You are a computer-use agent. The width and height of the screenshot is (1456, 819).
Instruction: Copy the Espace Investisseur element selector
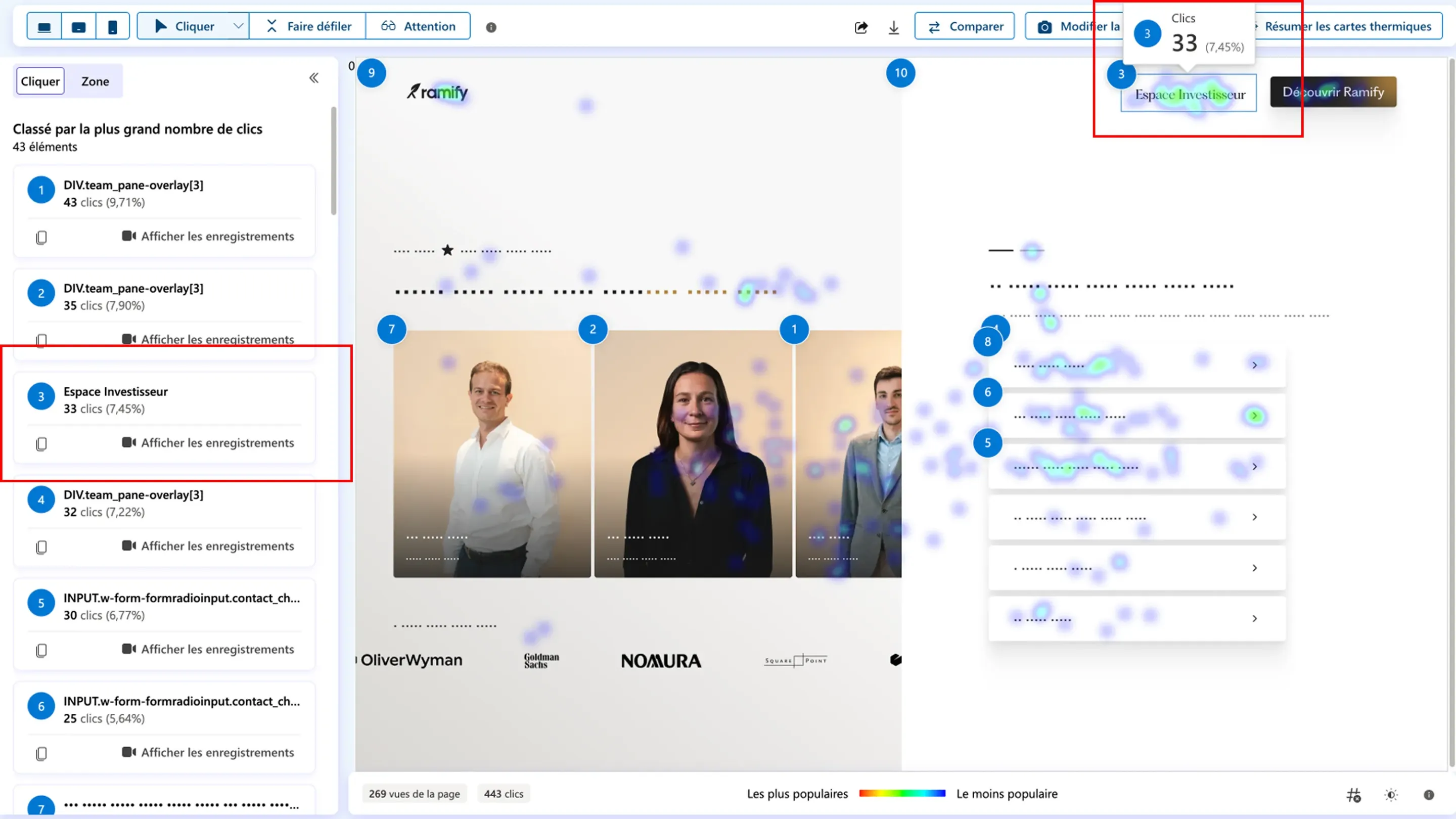(40, 444)
